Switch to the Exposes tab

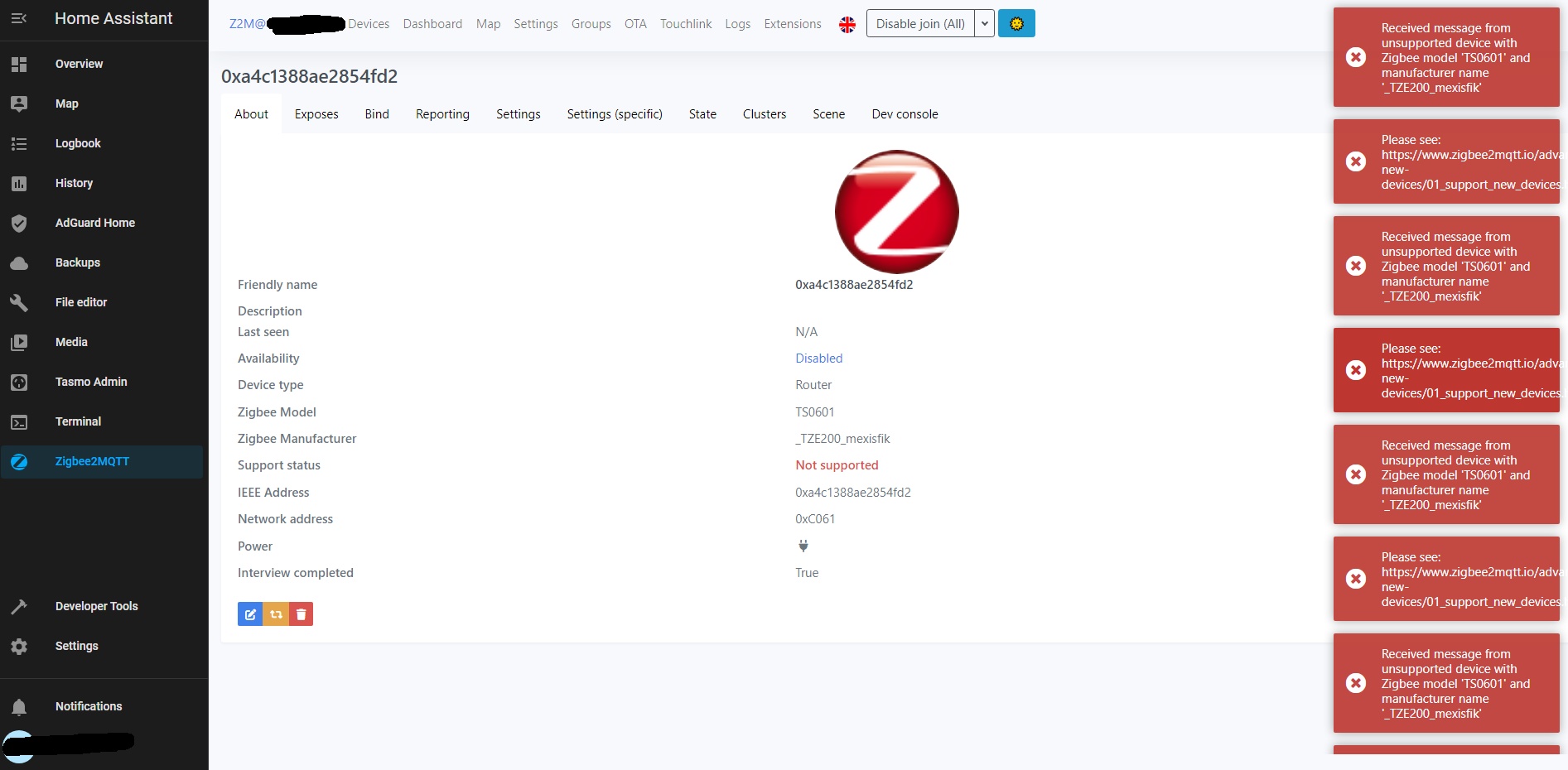(316, 113)
